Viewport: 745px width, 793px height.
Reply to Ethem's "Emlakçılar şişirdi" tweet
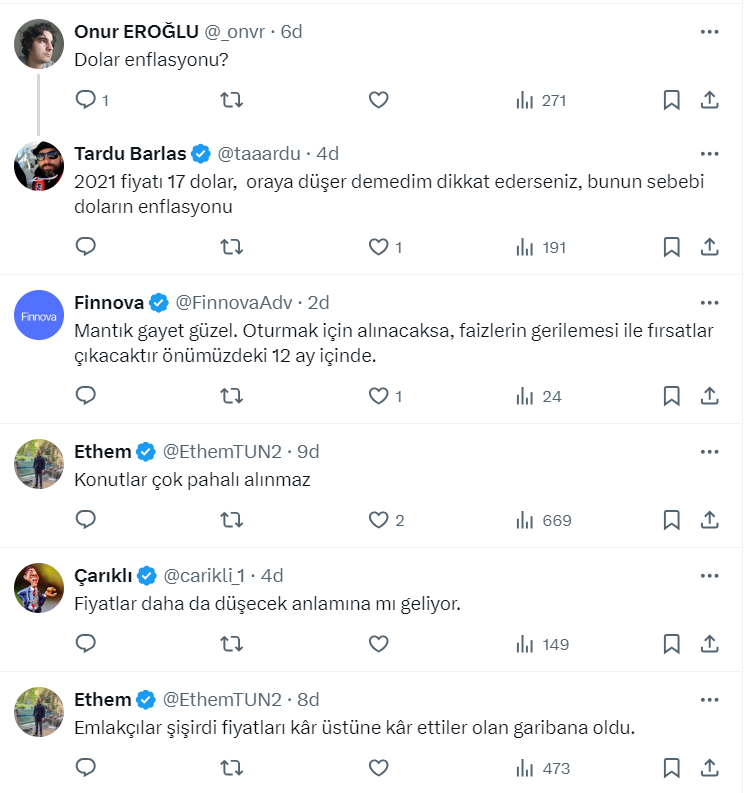click(86, 768)
